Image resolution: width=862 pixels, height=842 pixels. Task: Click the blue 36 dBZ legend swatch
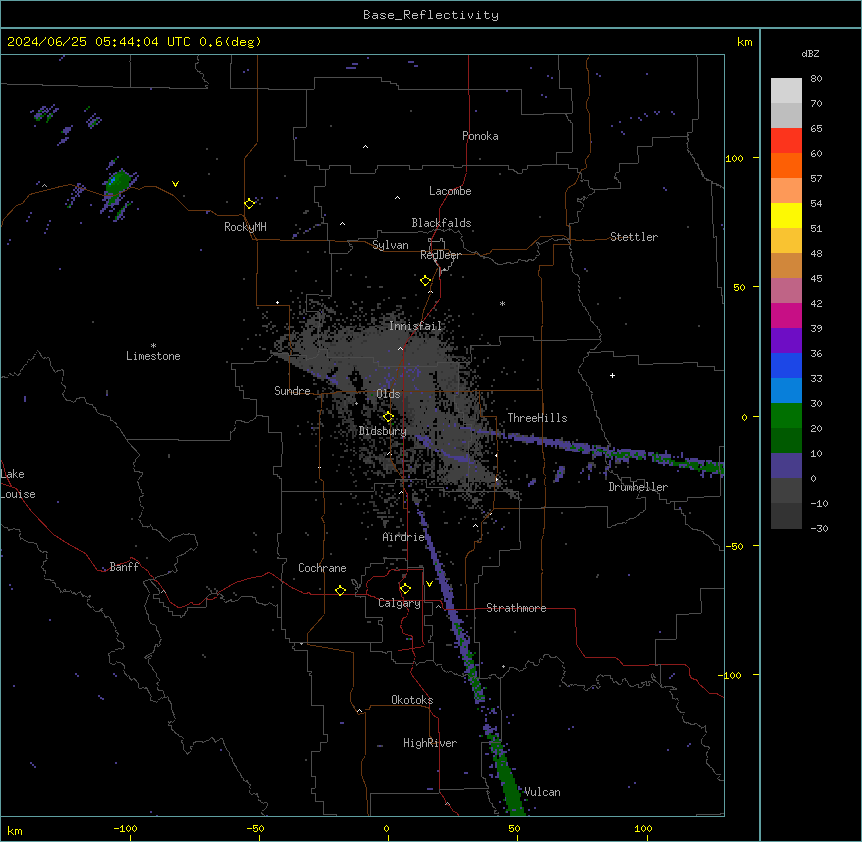point(786,365)
